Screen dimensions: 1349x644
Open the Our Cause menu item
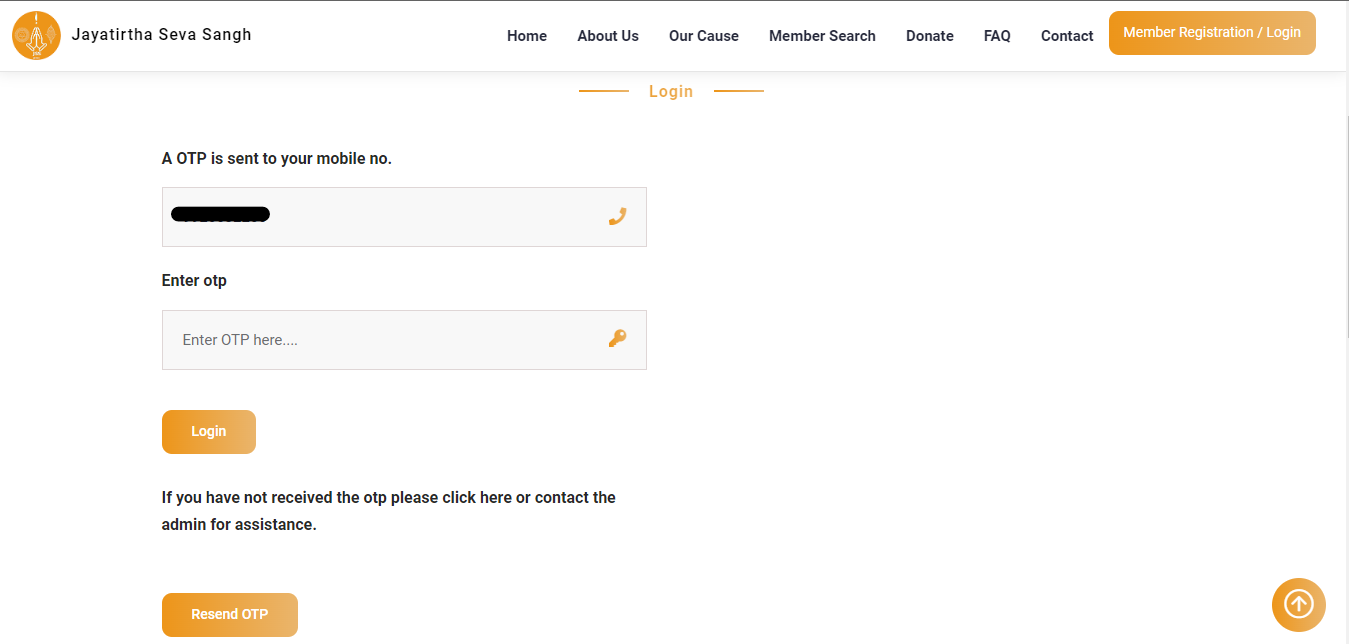(703, 36)
